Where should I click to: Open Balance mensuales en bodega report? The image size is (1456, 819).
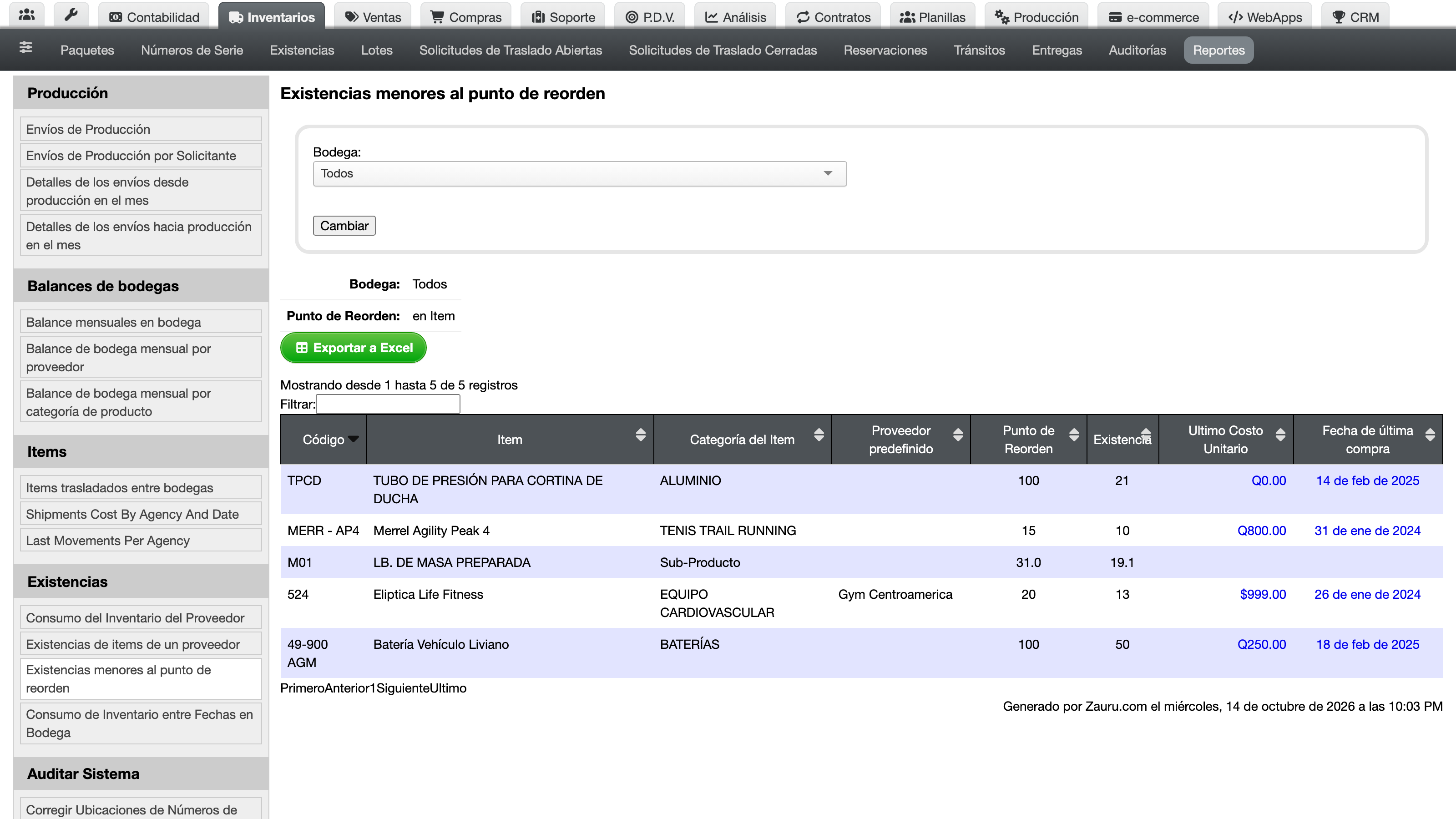141,322
